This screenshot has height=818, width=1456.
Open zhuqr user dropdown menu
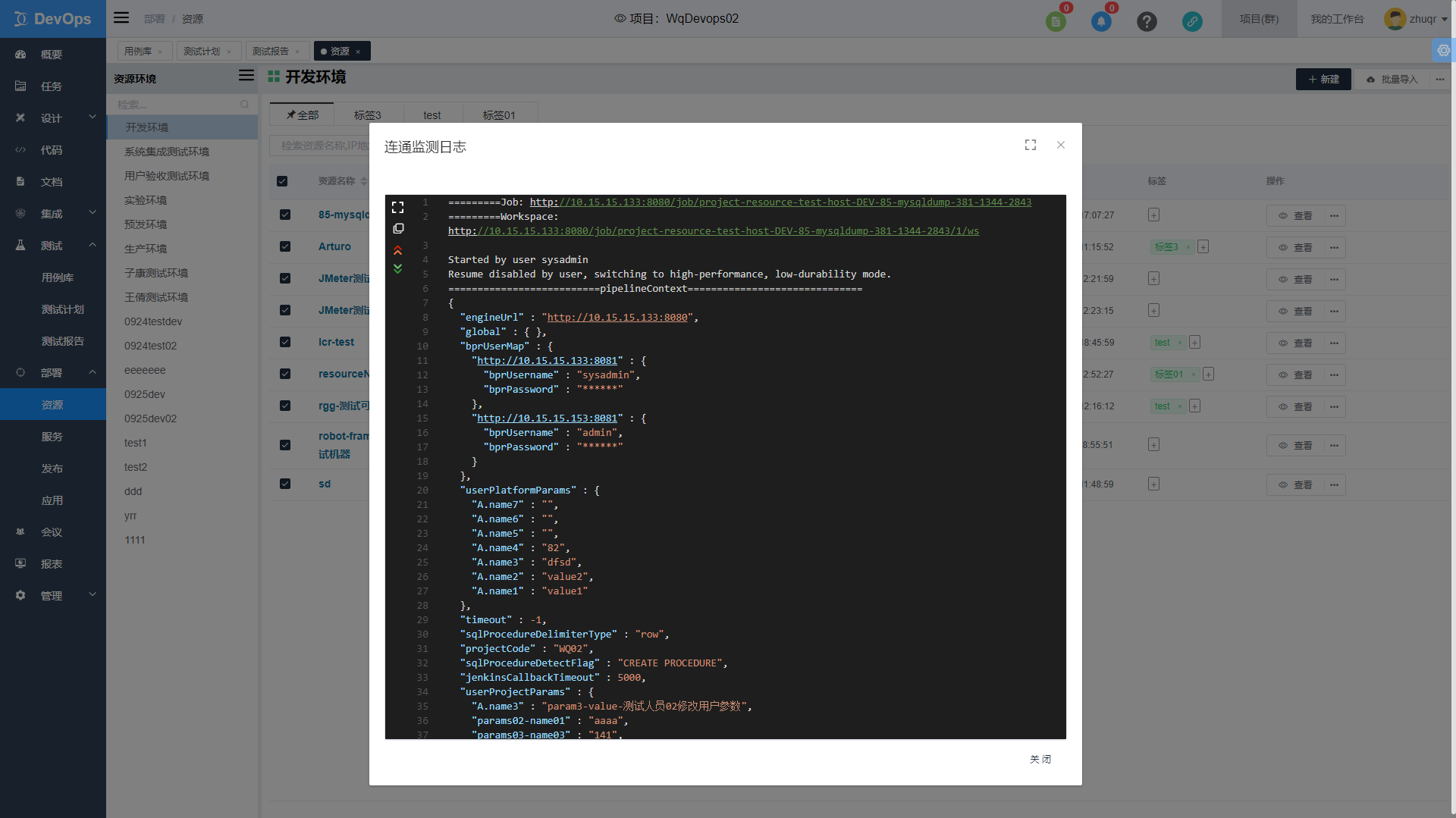1416,19
